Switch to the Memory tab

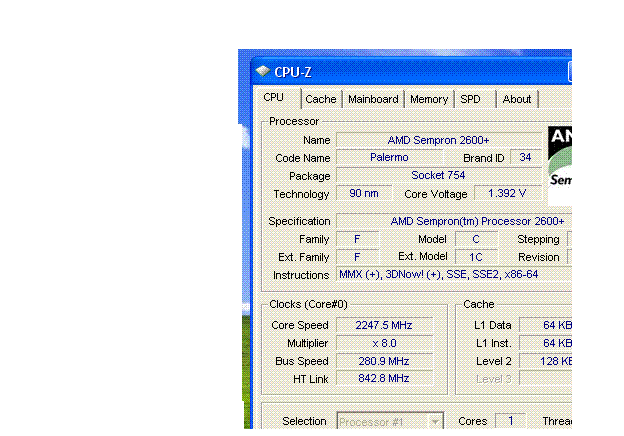point(429,99)
